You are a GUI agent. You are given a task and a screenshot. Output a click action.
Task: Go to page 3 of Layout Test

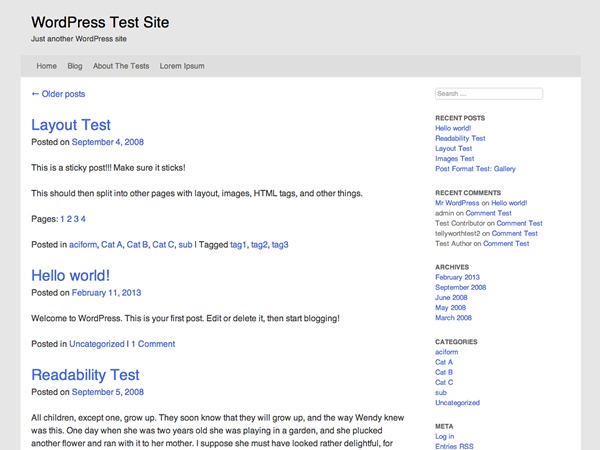76,219
